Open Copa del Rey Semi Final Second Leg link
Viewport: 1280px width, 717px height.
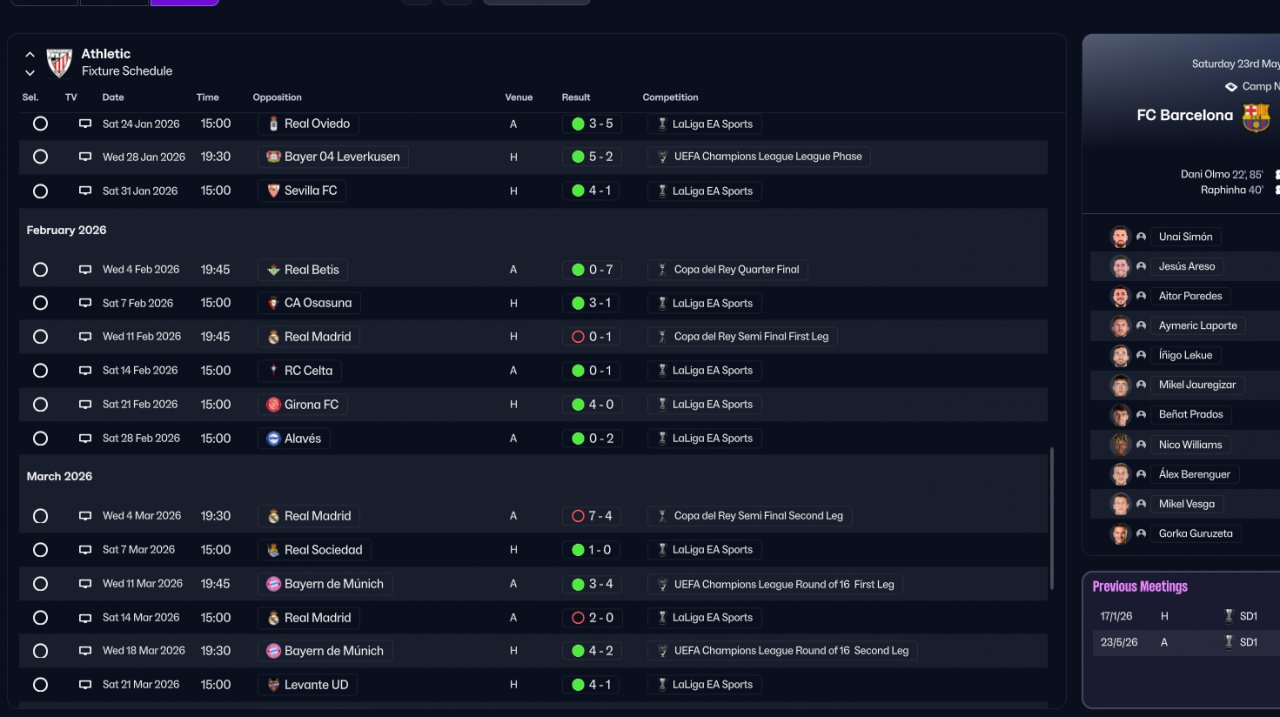point(758,516)
